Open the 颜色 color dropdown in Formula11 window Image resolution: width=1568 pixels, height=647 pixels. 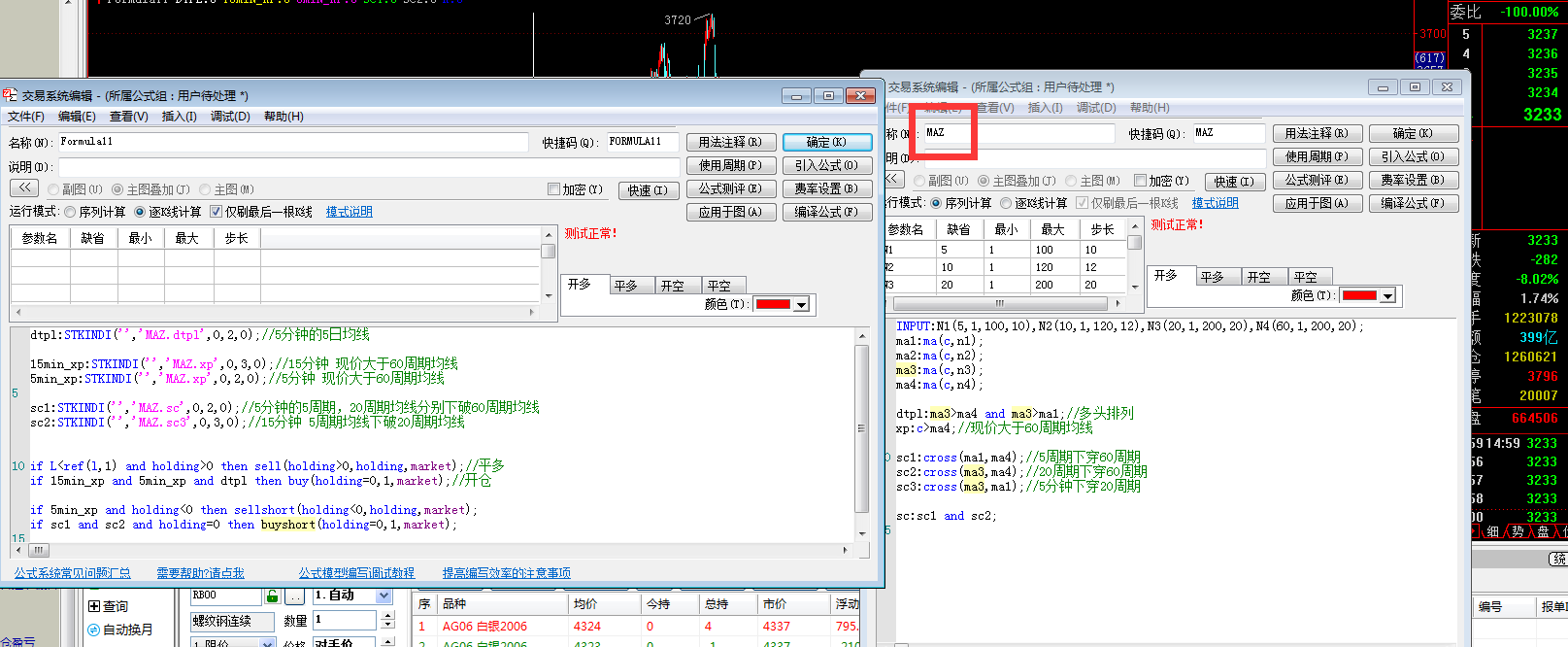coord(801,305)
